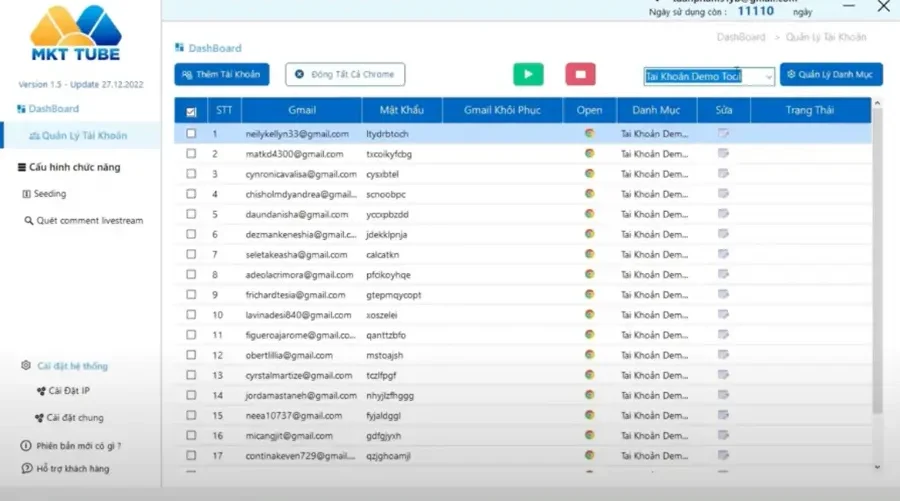The height and width of the screenshot is (501, 900).
Task: Select the cell dezmankeneshia@gmail.c...
Action: pyautogui.click(x=301, y=234)
